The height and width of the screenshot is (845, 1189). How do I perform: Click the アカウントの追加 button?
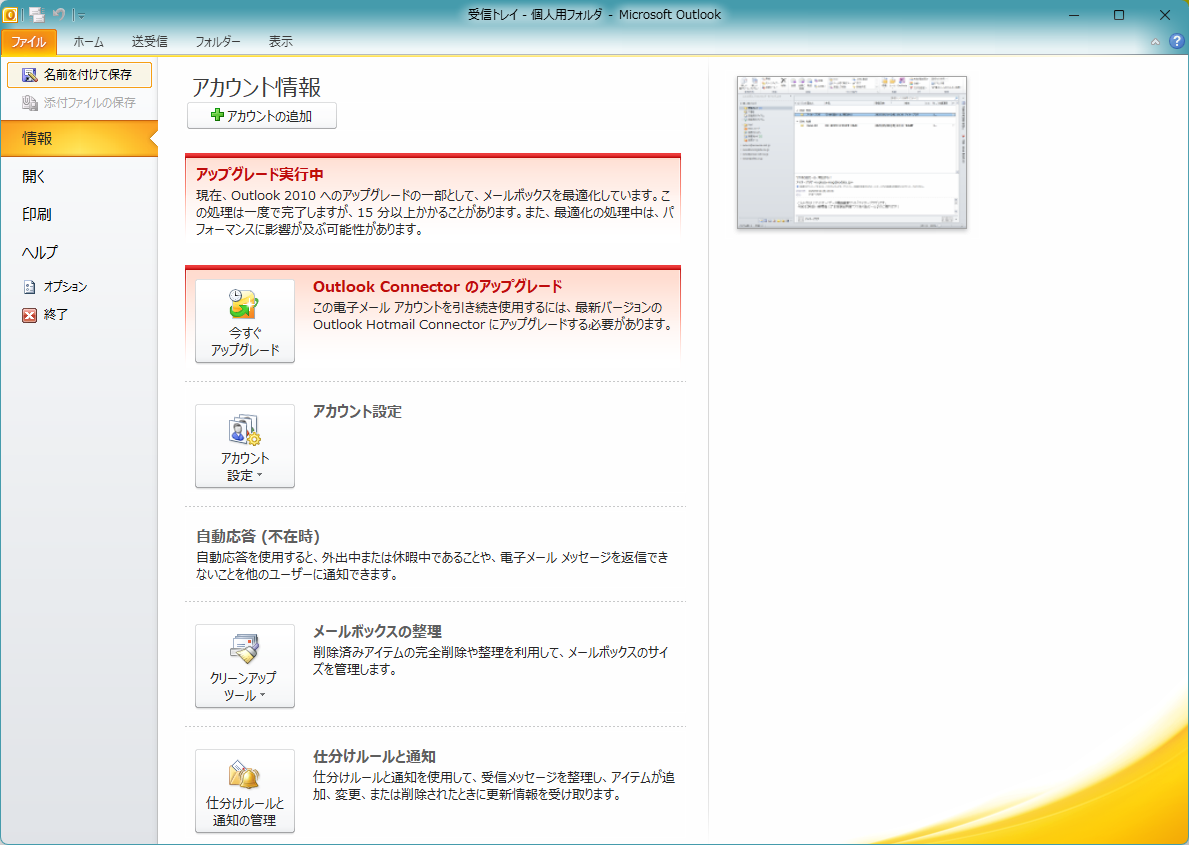point(262,116)
